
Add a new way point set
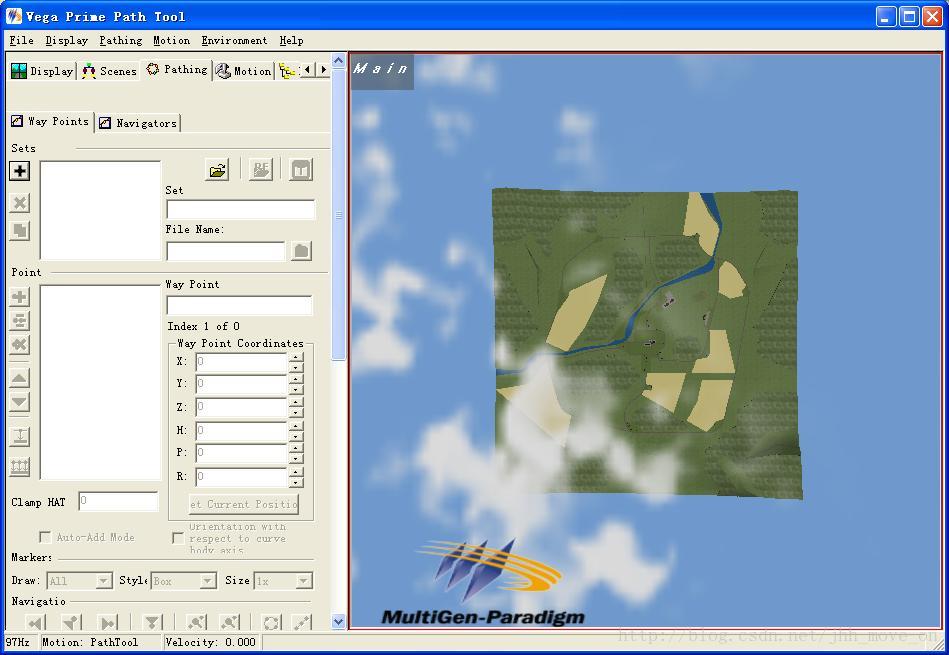click(x=20, y=171)
